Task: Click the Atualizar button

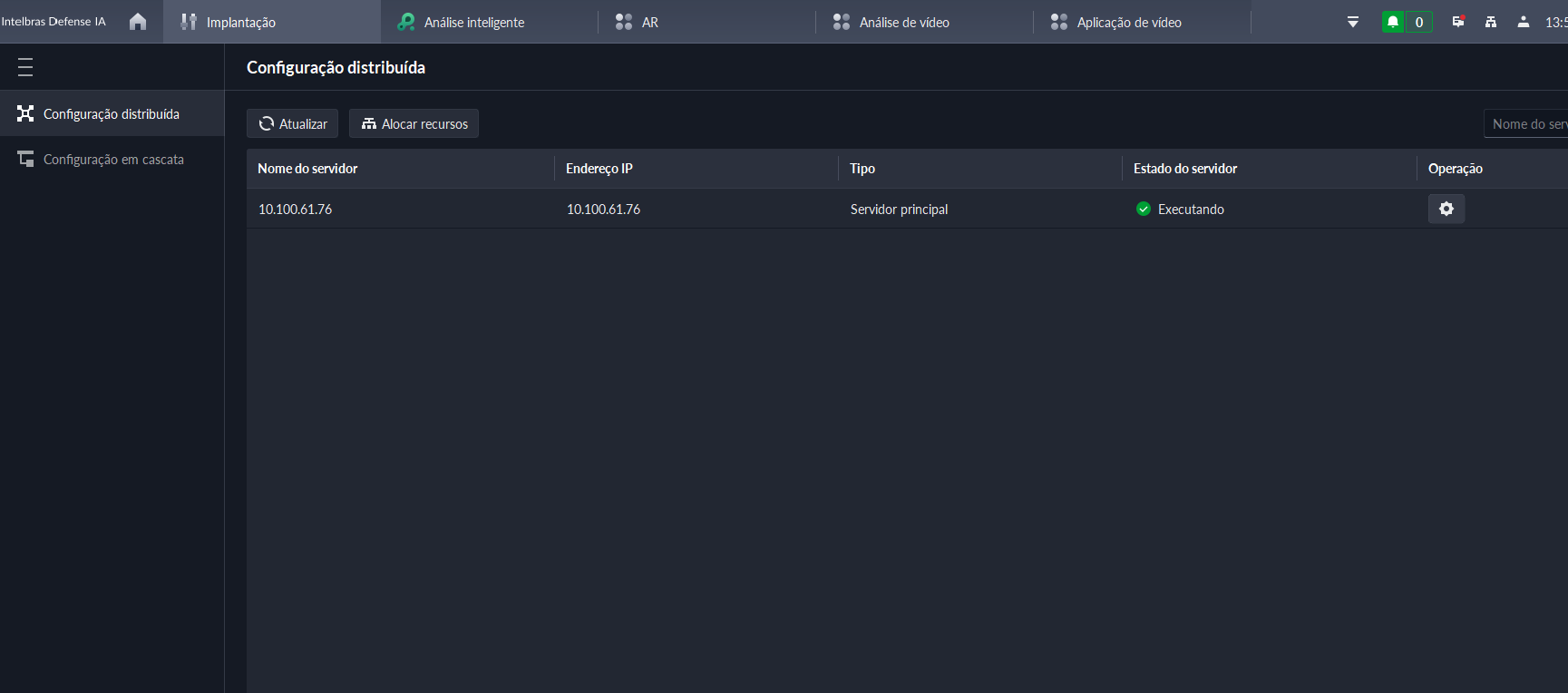Action: [x=293, y=123]
